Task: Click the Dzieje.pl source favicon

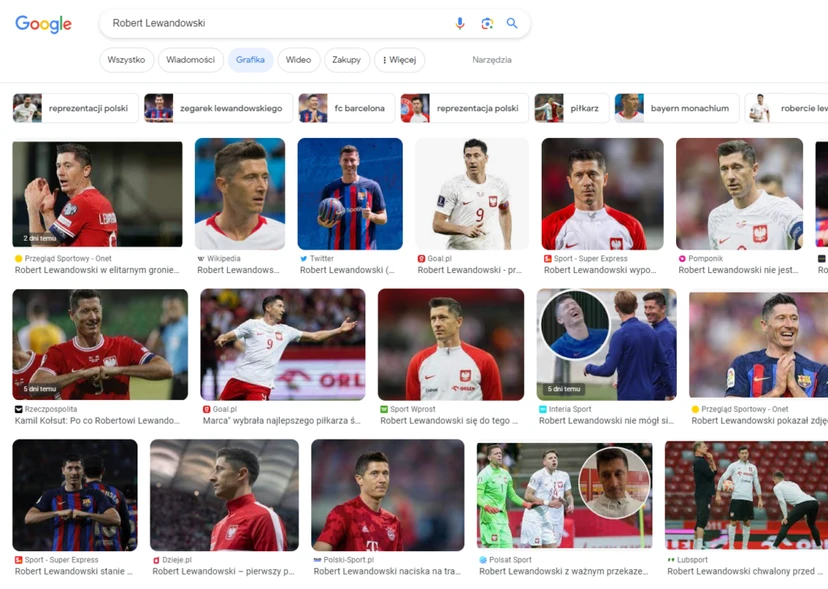Action: (x=156, y=560)
